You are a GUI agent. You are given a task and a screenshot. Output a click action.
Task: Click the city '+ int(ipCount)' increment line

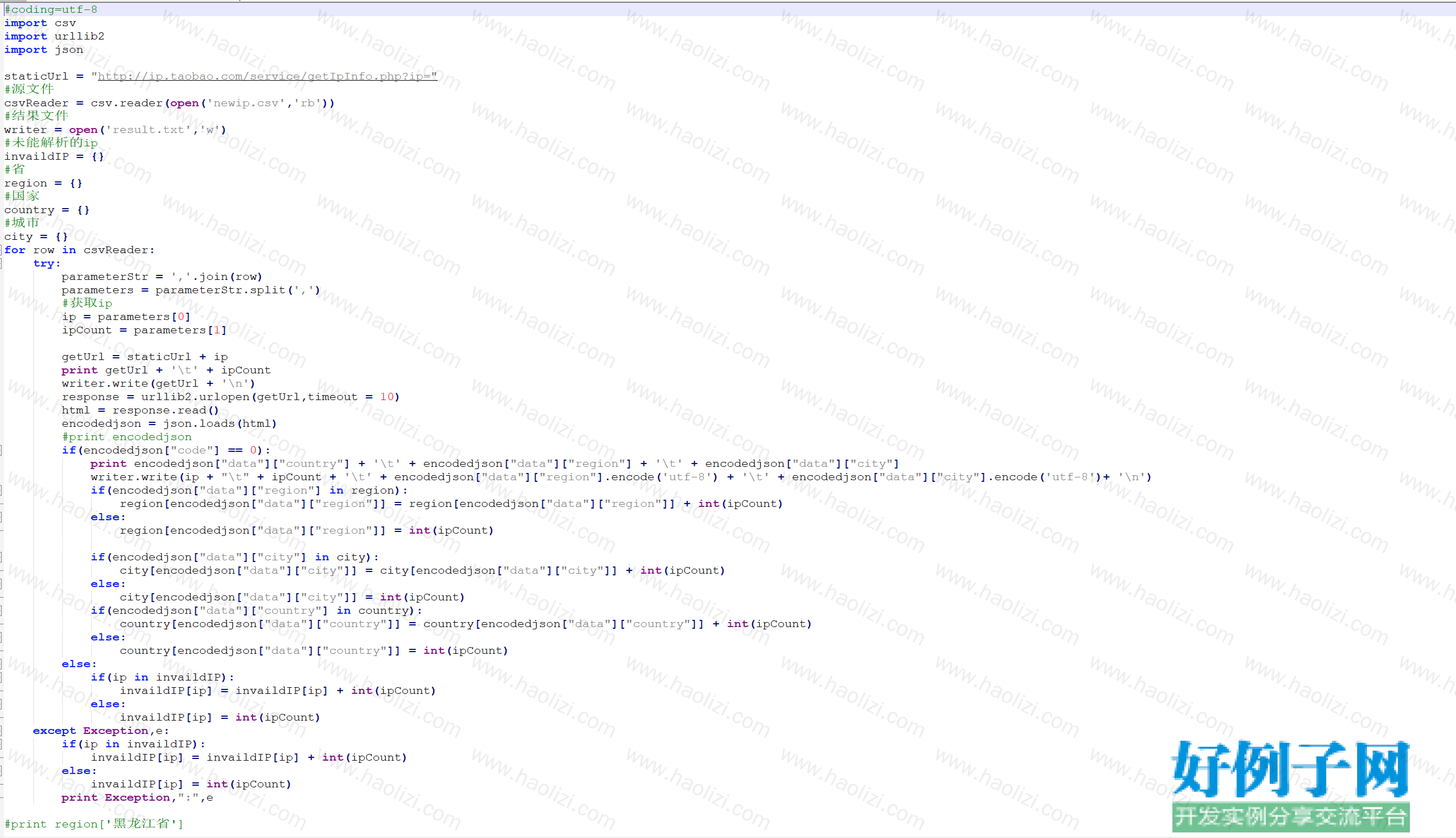pos(422,570)
